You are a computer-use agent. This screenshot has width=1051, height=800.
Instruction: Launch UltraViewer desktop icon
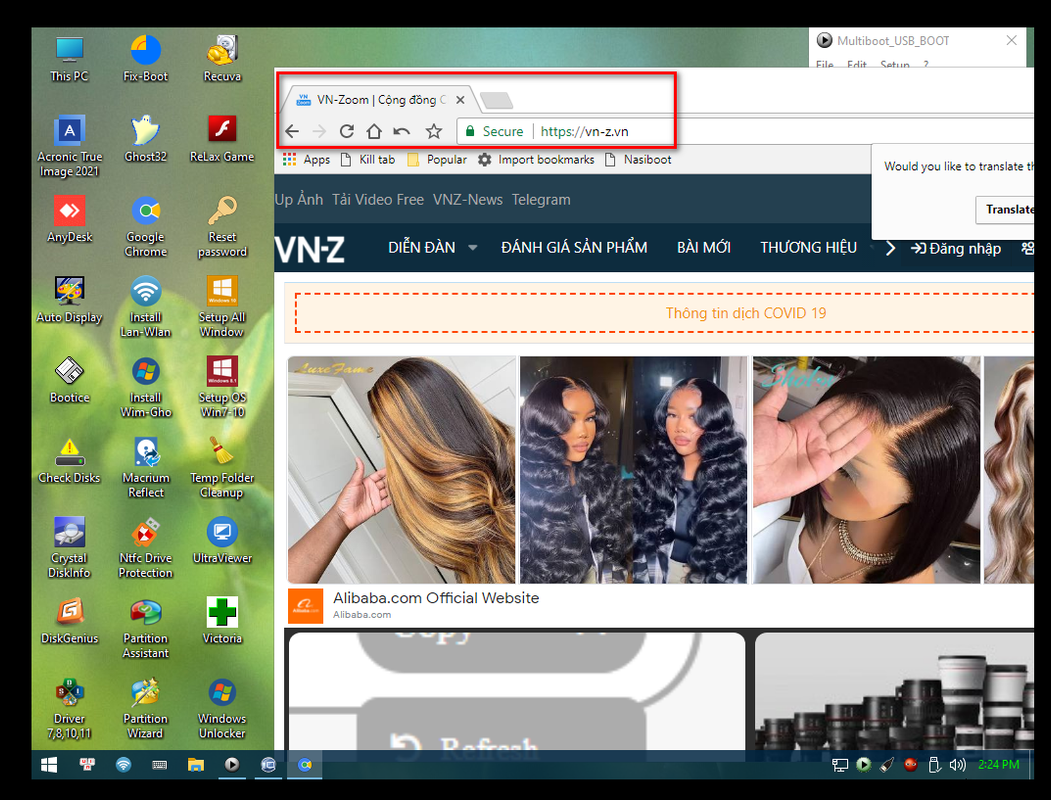(222, 541)
